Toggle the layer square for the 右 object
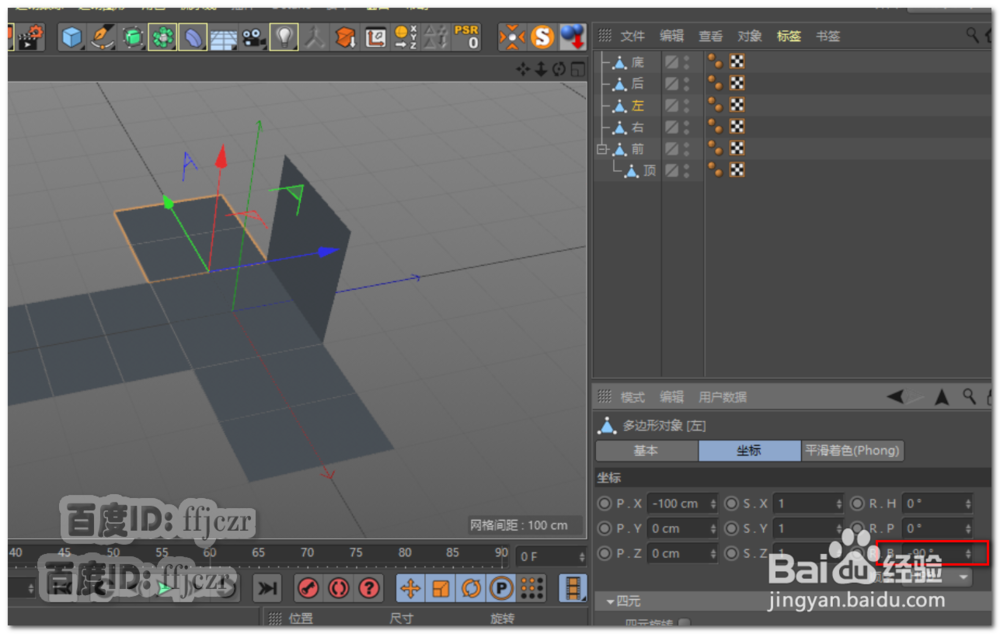The image size is (1000, 634). 671,127
